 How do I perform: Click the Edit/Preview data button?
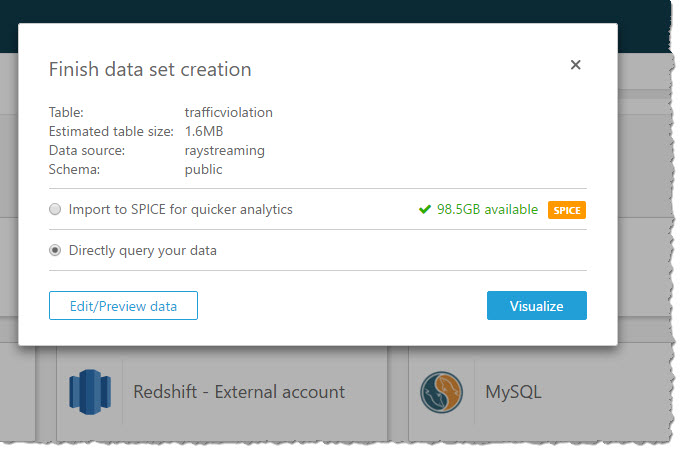coord(123,306)
